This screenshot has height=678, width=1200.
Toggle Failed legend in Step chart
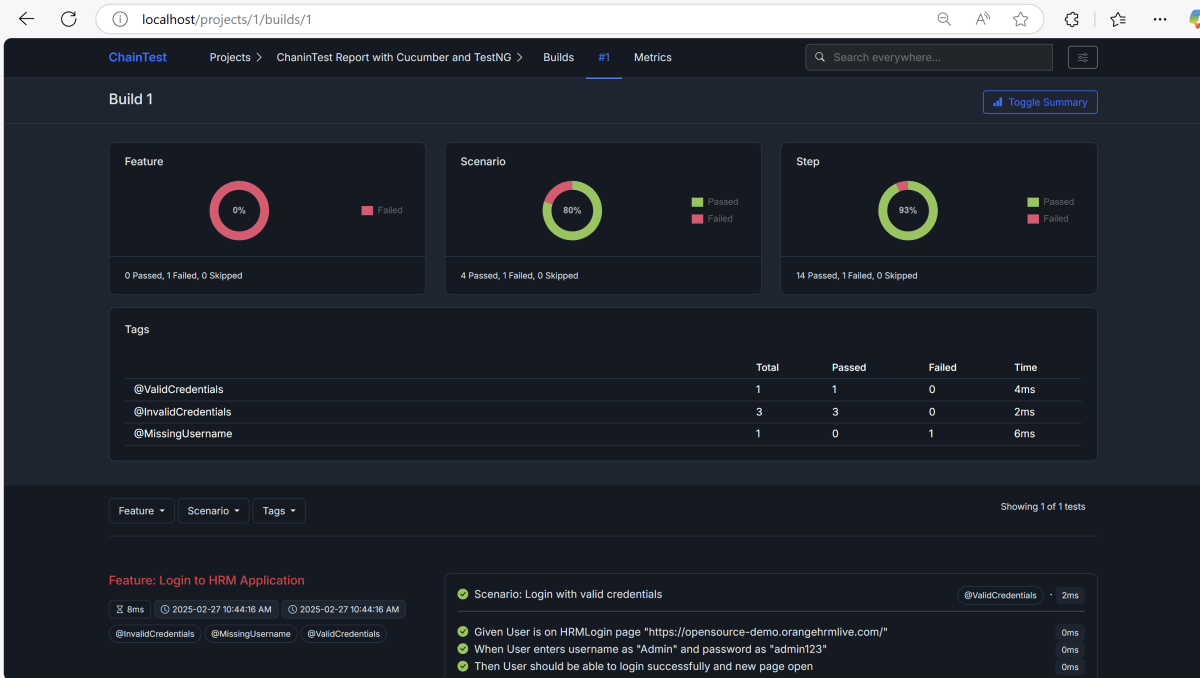click(x=1049, y=219)
